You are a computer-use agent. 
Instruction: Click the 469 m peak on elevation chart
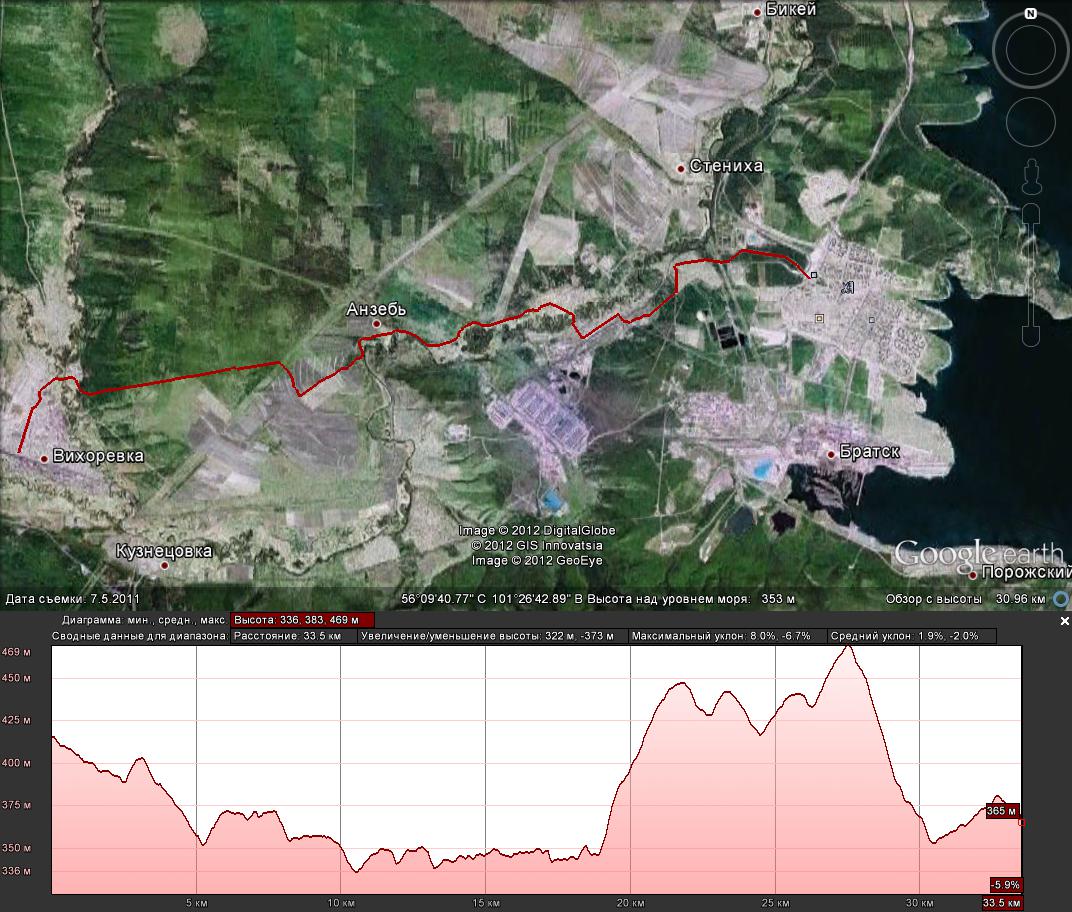tap(849, 647)
